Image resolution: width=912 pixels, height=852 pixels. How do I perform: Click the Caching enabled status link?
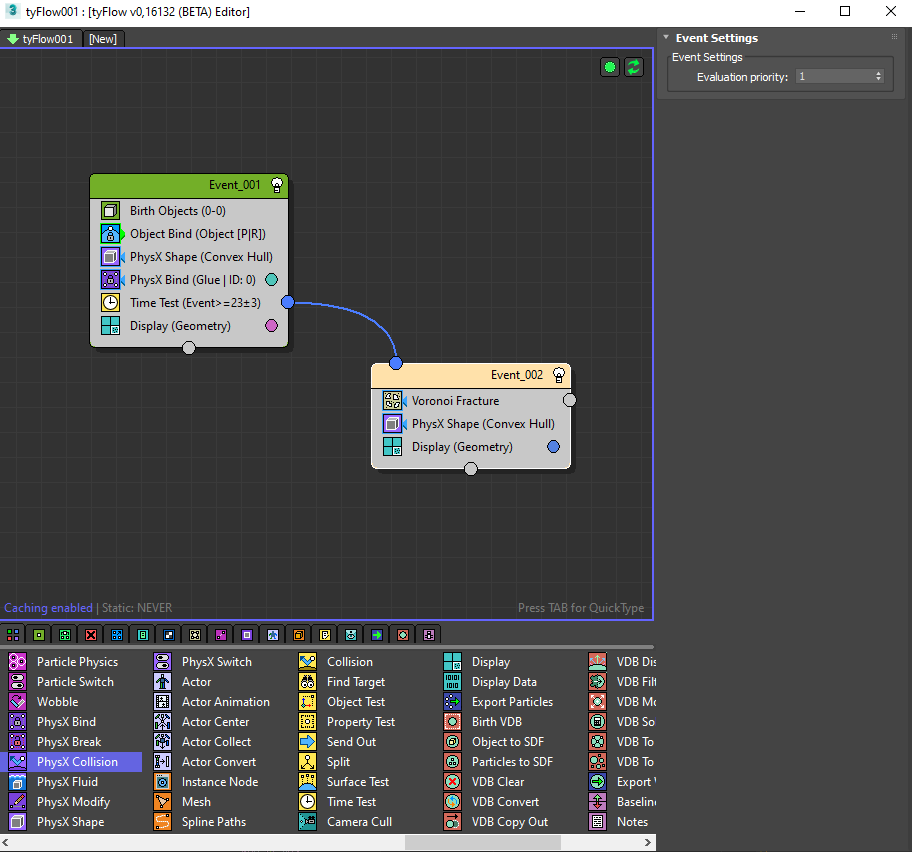48,608
